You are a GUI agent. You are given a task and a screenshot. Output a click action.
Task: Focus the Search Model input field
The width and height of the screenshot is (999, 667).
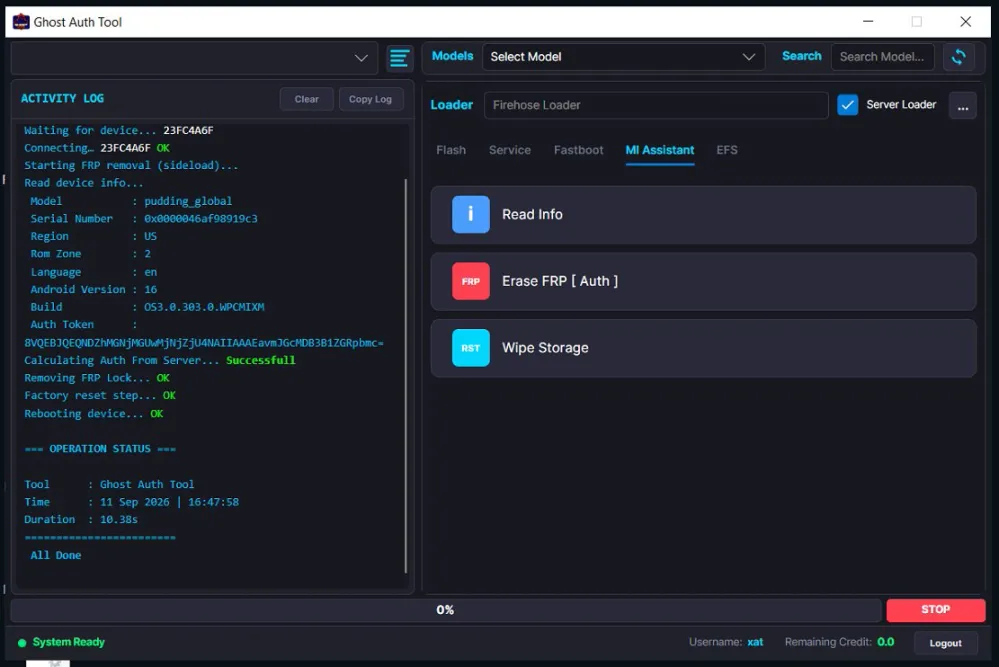(882, 57)
